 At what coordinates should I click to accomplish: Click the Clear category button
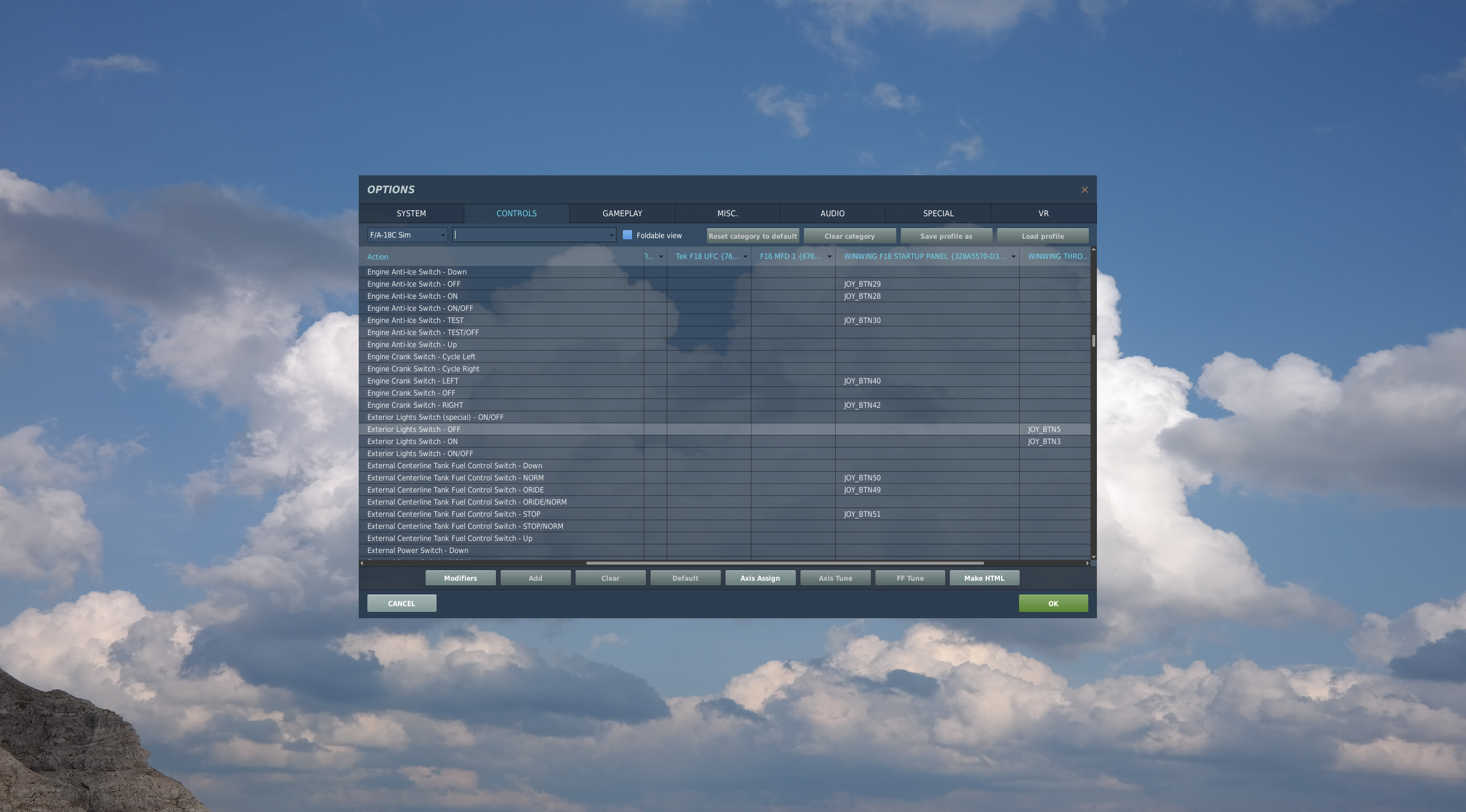(x=849, y=236)
